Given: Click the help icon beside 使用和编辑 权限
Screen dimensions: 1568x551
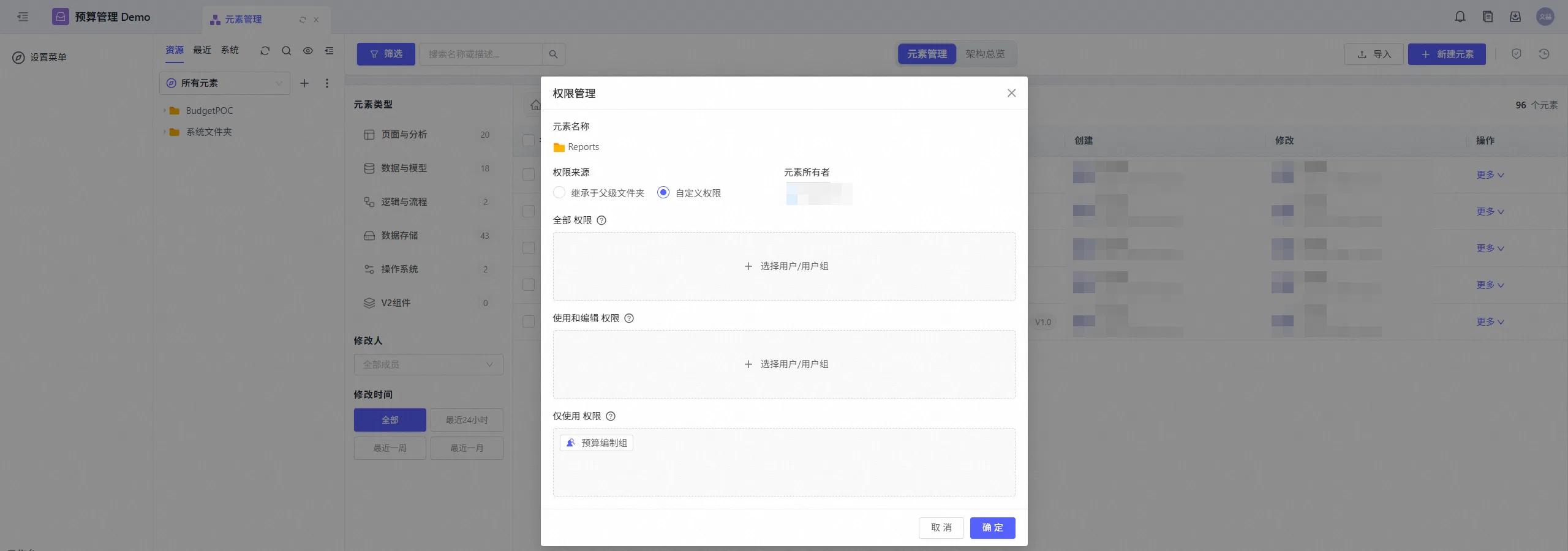Looking at the screenshot, I should [x=629, y=318].
